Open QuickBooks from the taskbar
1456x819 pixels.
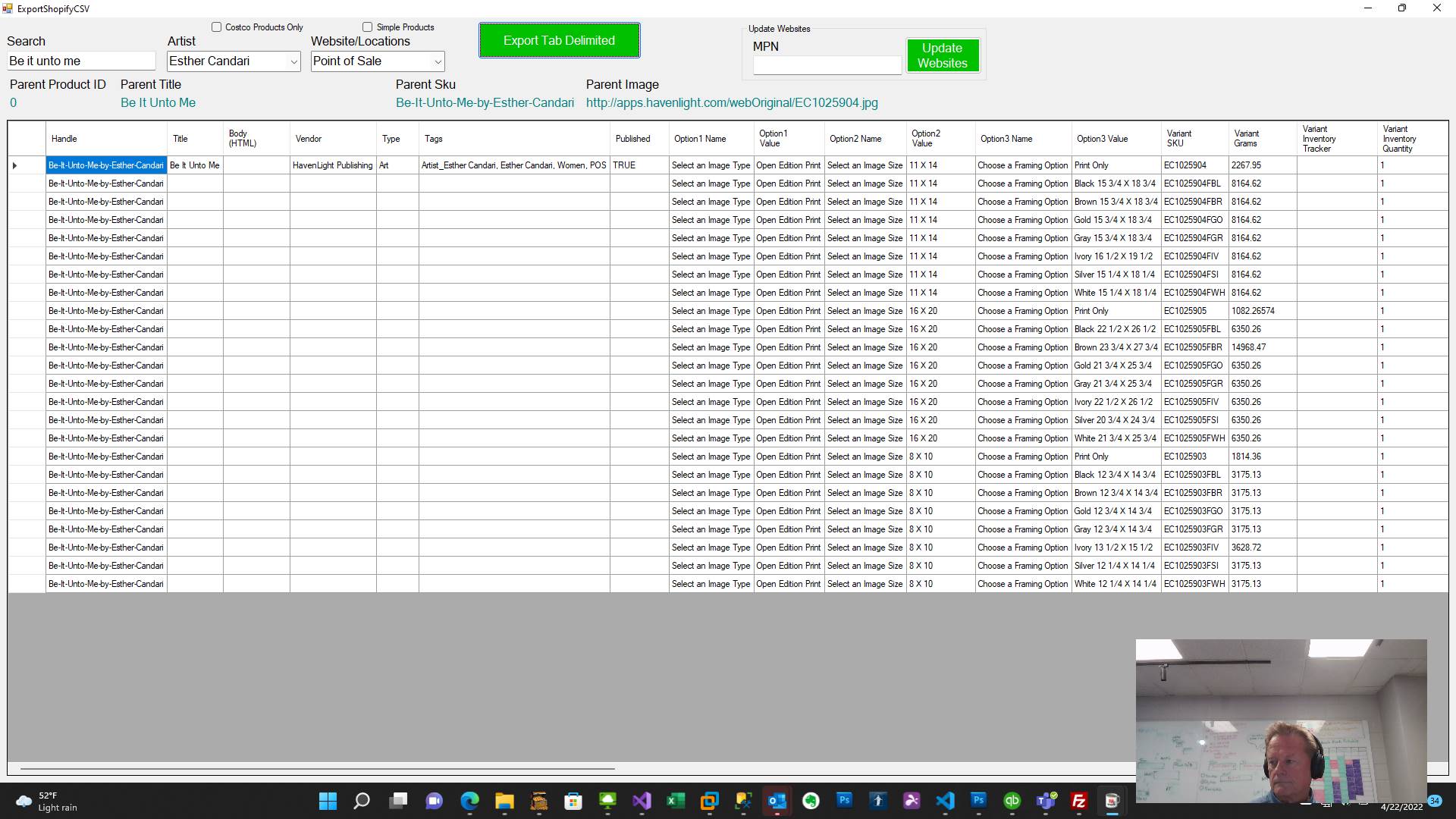1012,801
